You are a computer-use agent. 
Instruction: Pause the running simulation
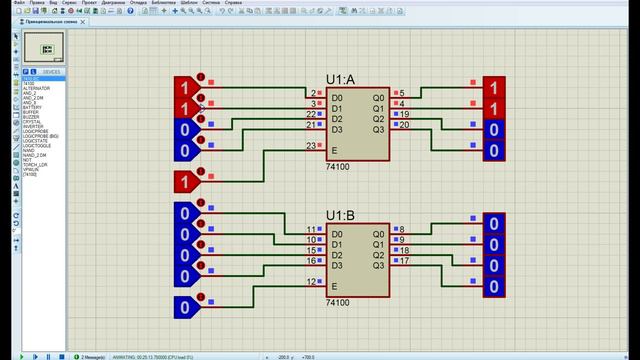point(48,357)
